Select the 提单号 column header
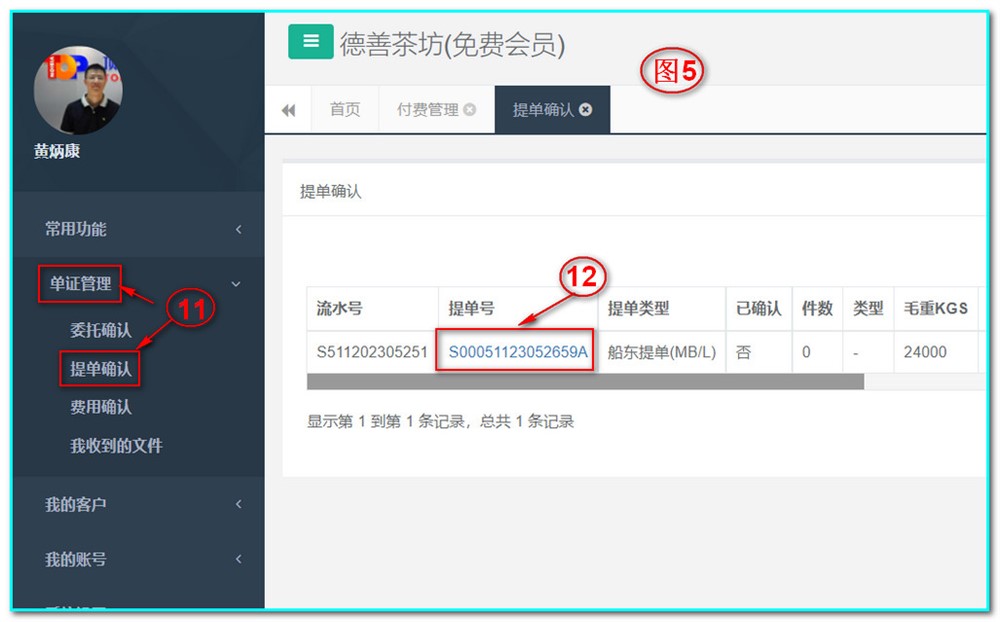Screen dimensions: 1000x622 [x=474, y=310]
